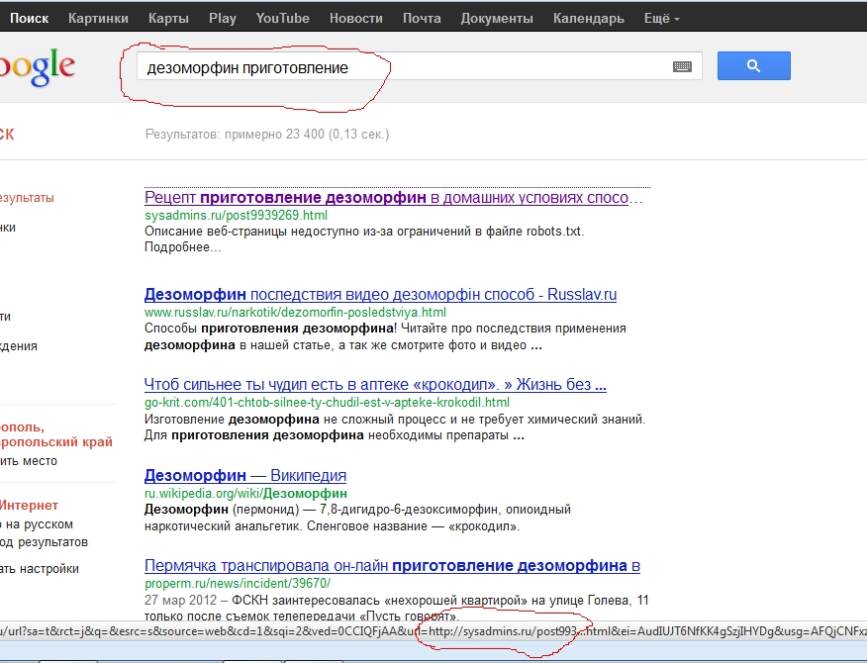Click the Google logo
The height and width of the screenshot is (663, 867).
(37, 66)
